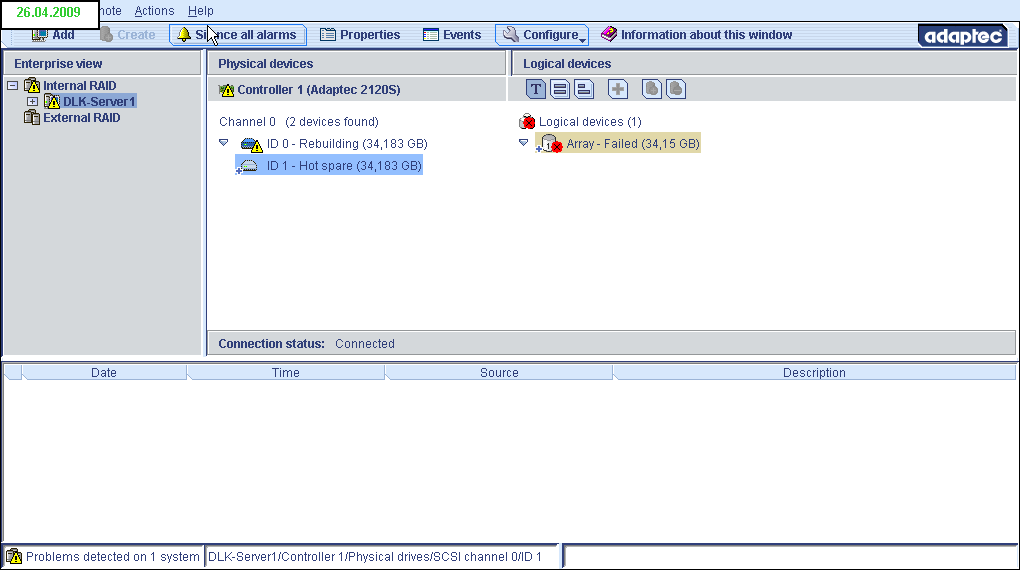Switch to full size capacity view icon
Screen dimensions: 1020x570
click(x=560, y=89)
